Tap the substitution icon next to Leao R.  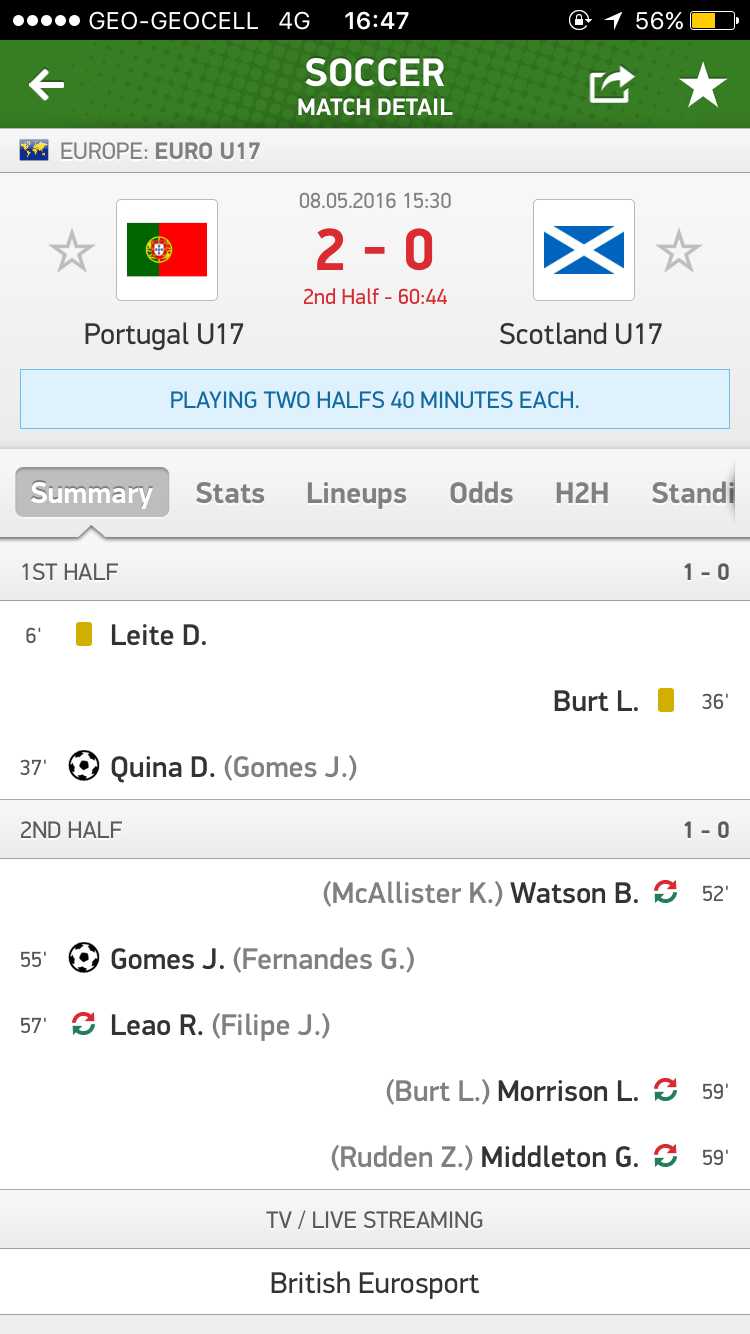(x=84, y=1025)
